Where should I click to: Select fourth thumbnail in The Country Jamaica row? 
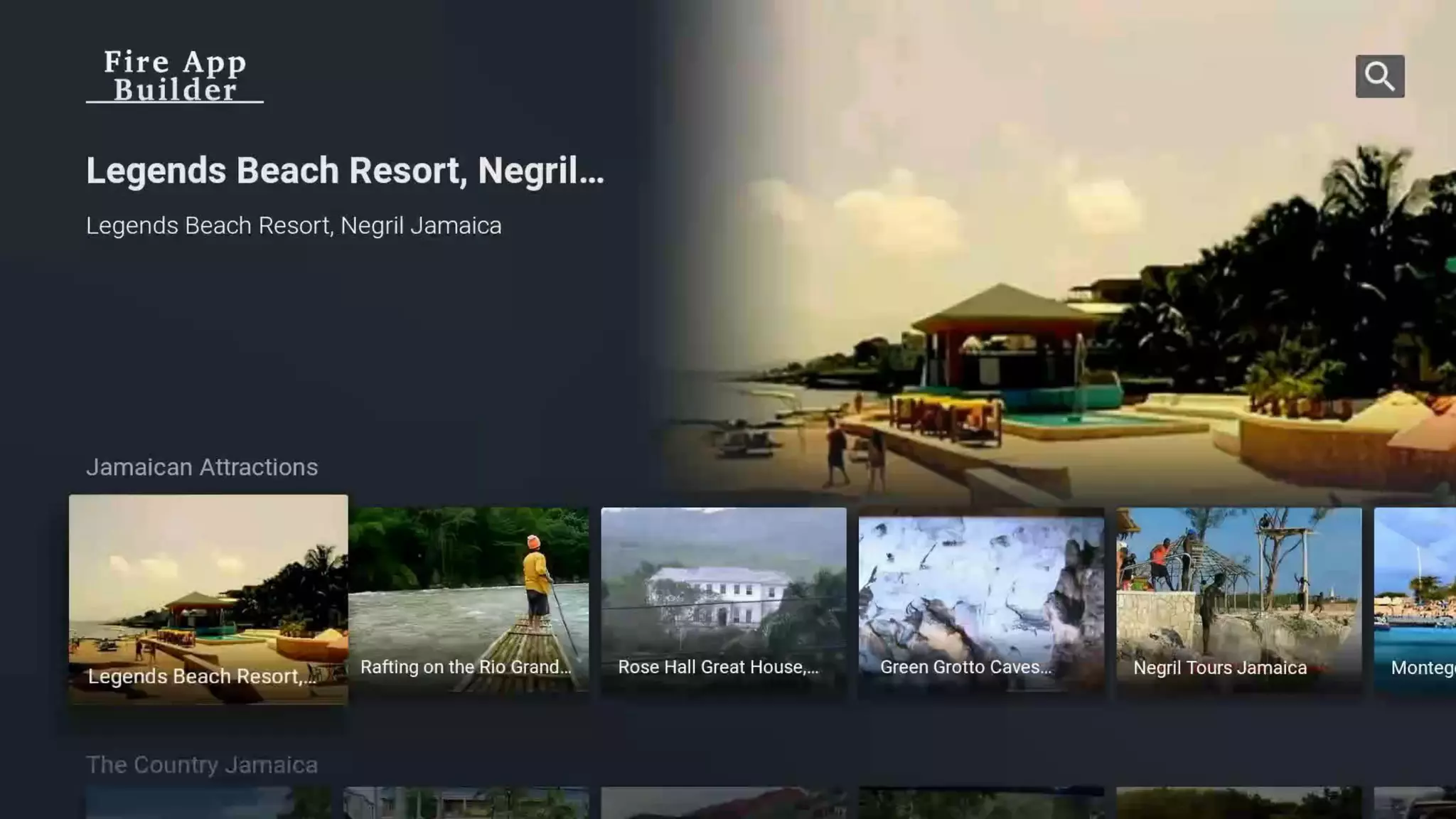pyautogui.click(x=981, y=803)
